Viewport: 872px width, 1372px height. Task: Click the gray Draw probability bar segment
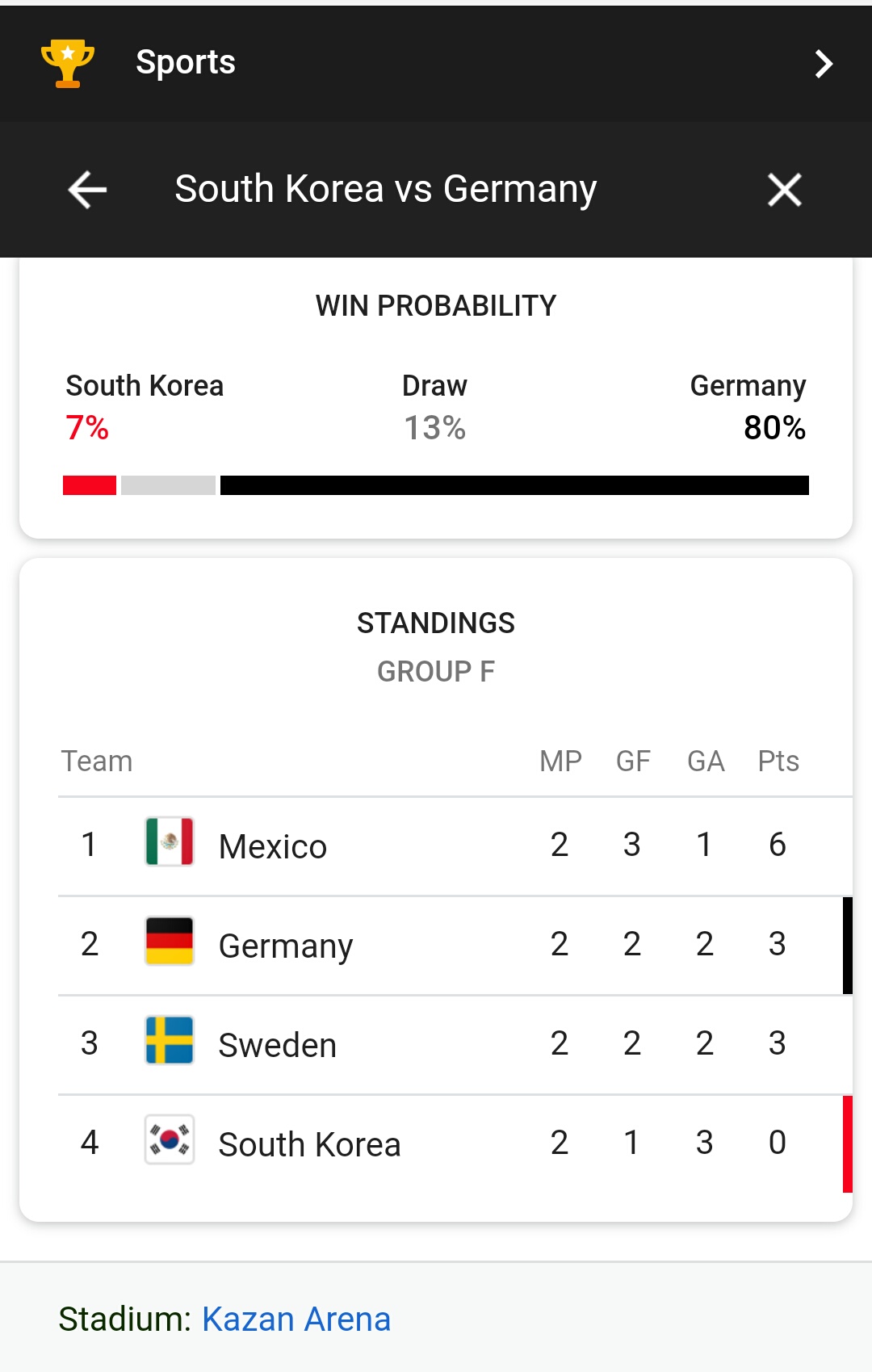point(168,485)
